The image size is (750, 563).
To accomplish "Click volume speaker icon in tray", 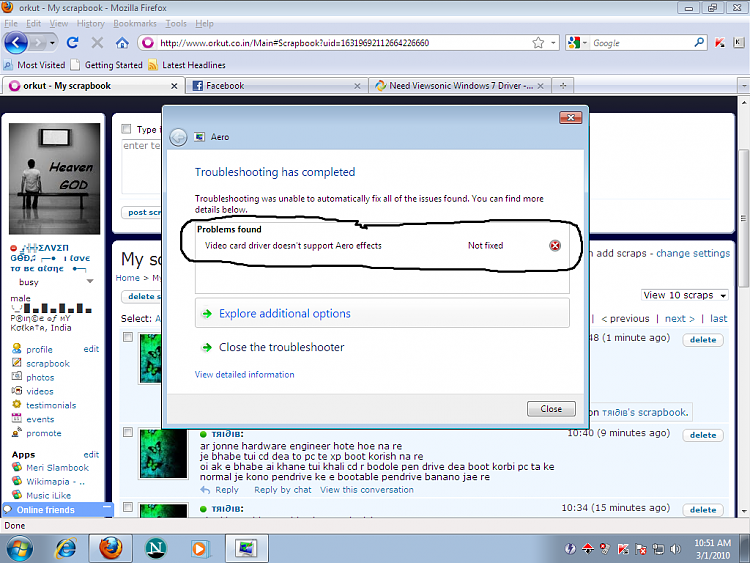I will point(675,549).
